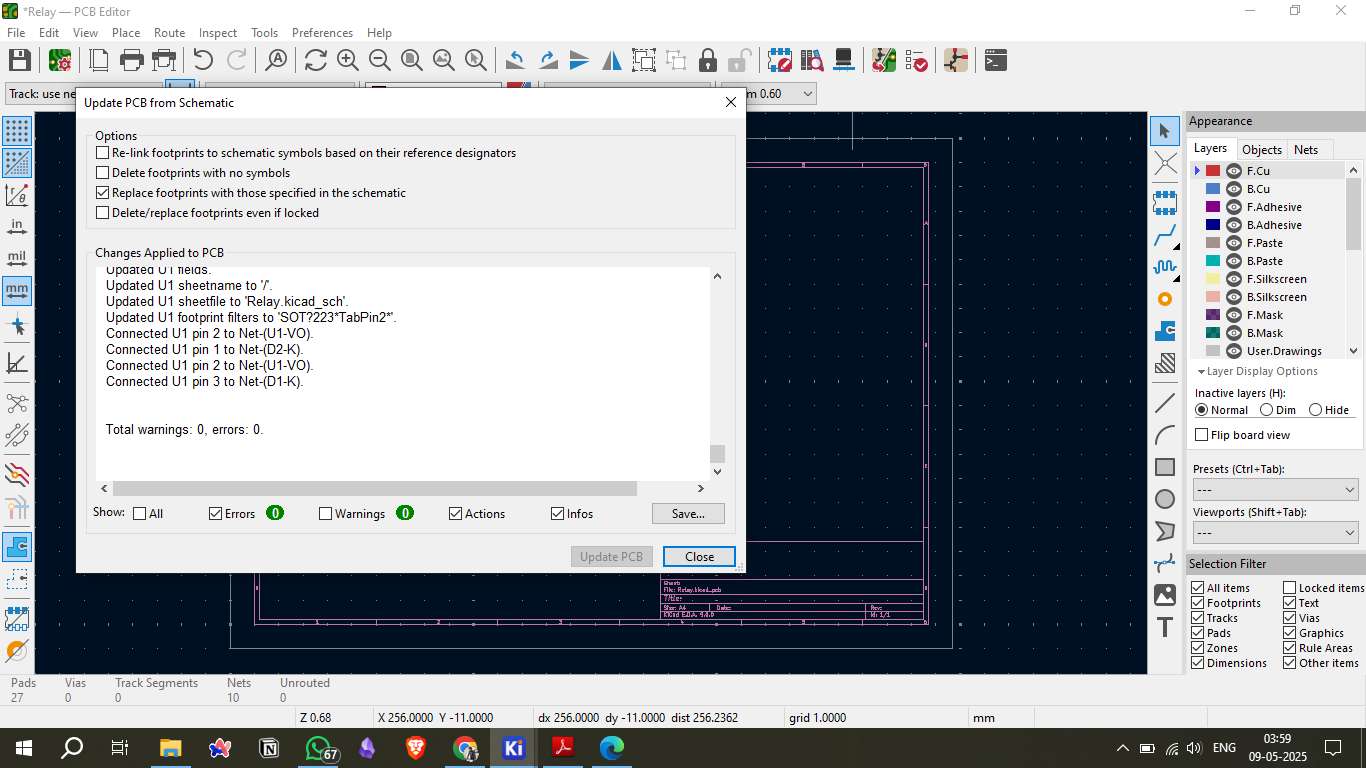Click the Close button in dialog
Image resolution: width=1366 pixels, height=768 pixels.
tap(699, 557)
